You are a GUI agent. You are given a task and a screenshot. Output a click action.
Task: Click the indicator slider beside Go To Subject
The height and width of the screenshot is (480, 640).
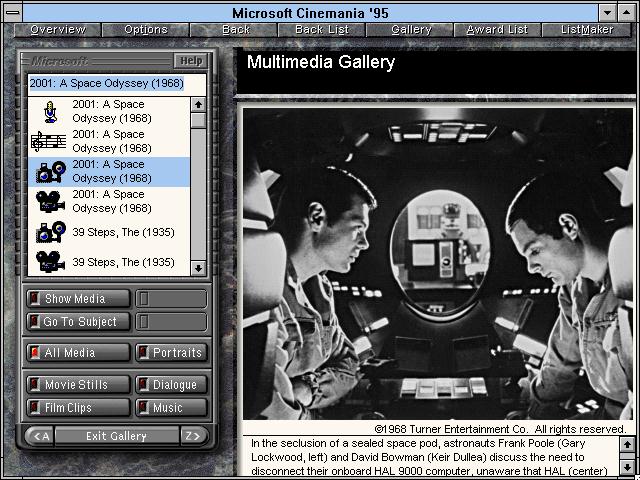171,322
